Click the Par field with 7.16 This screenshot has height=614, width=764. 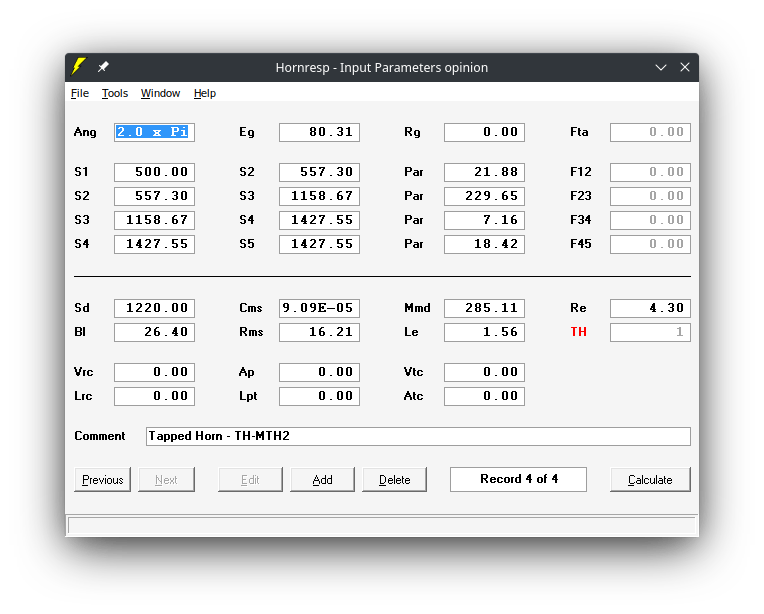pos(484,220)
